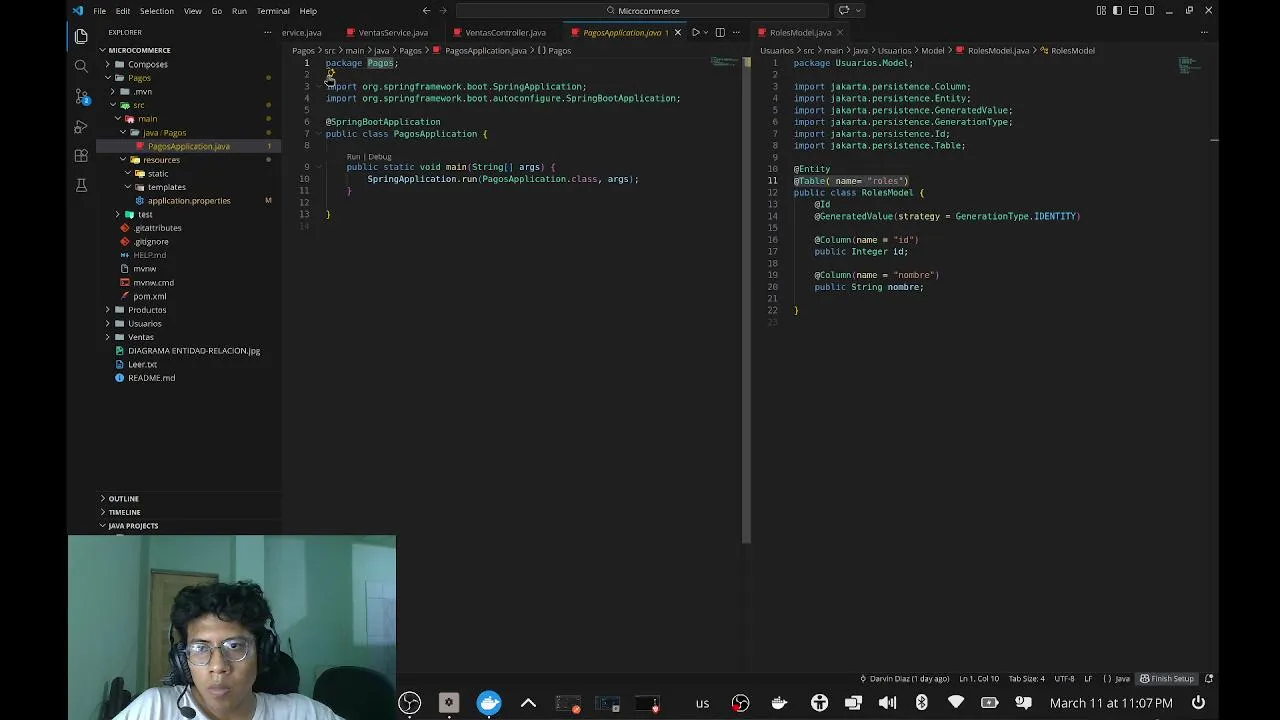Image resolution: width=1280 pixels, height=720 pixels.
Task: Click the left editor's vertical scrollbar
Action: tap(746, 300)
